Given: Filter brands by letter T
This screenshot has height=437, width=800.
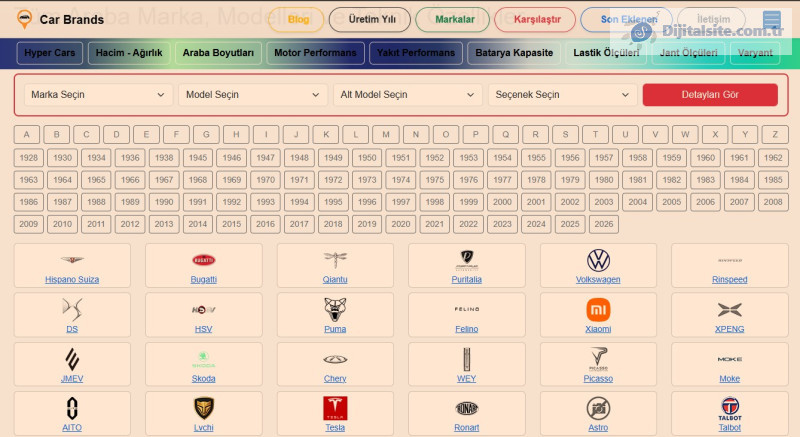Looking at the screenshot, I should point(595,135).
